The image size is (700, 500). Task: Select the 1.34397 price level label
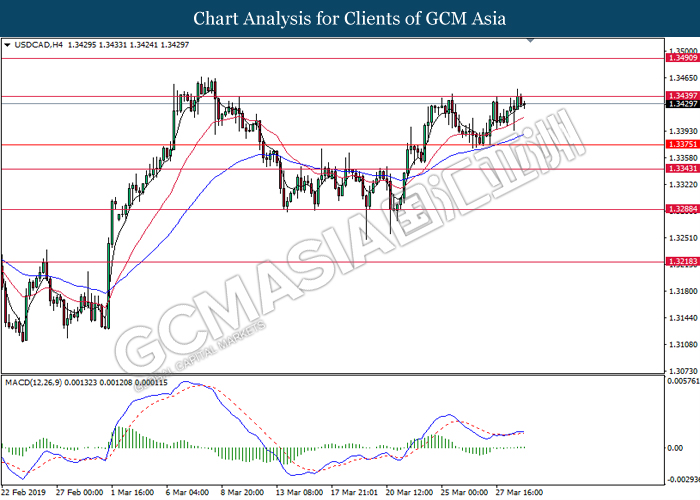(682, 96)
